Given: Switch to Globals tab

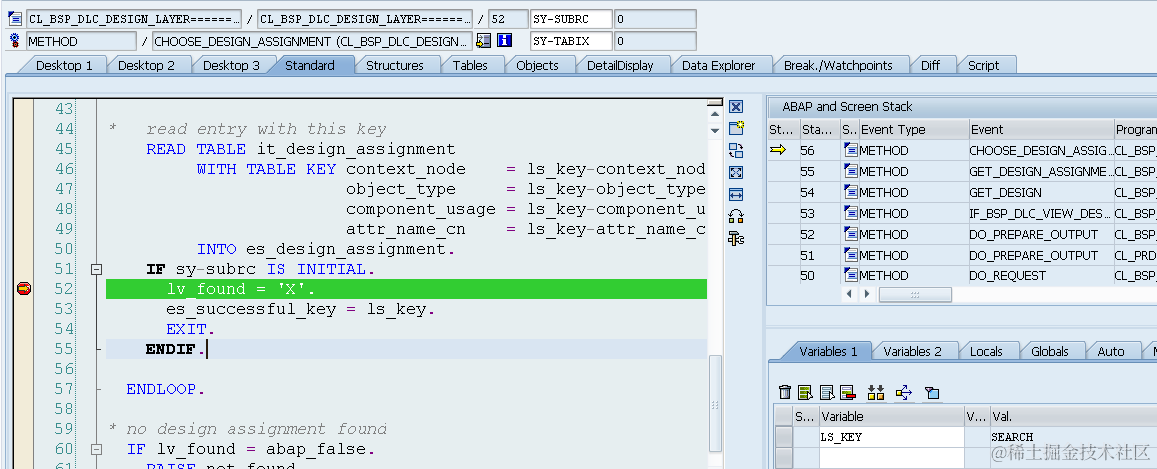Looking at the screenshot, I should [x=1049, y=351].
